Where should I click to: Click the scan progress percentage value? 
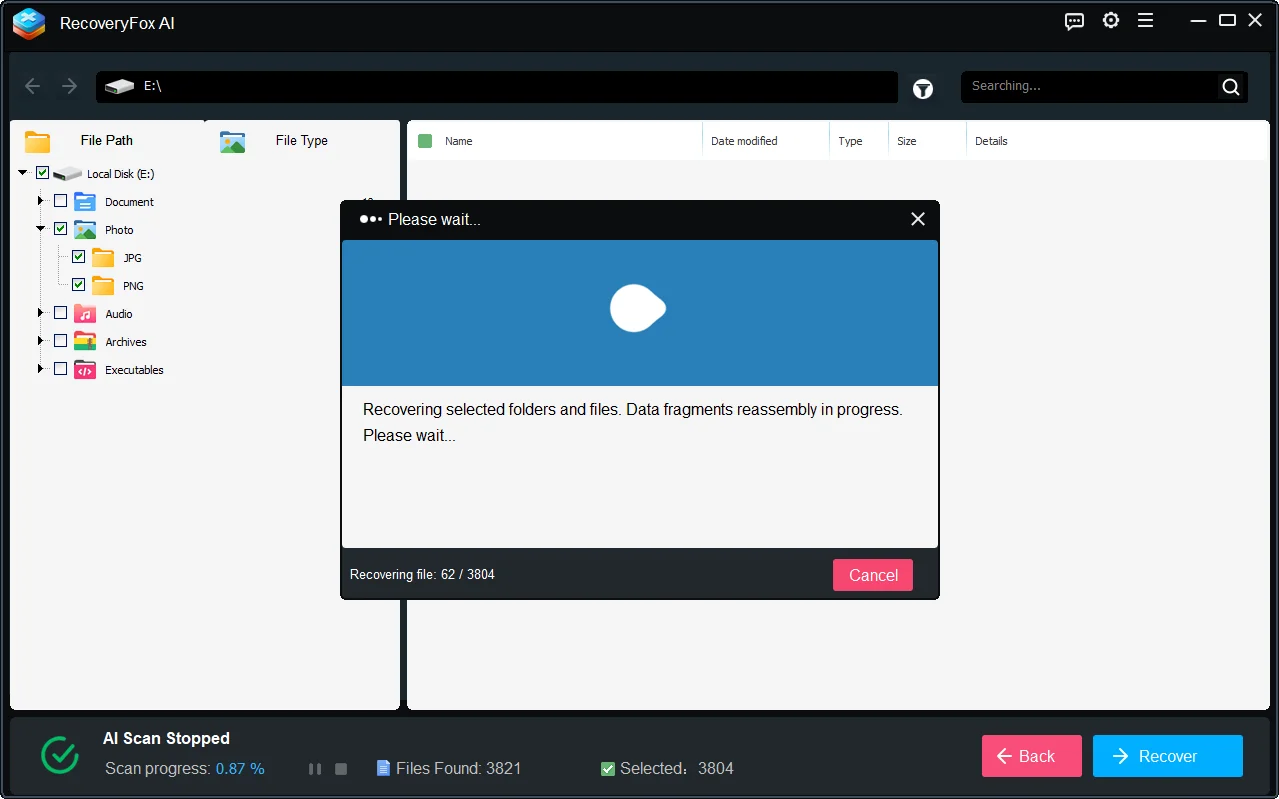[242, 768]
